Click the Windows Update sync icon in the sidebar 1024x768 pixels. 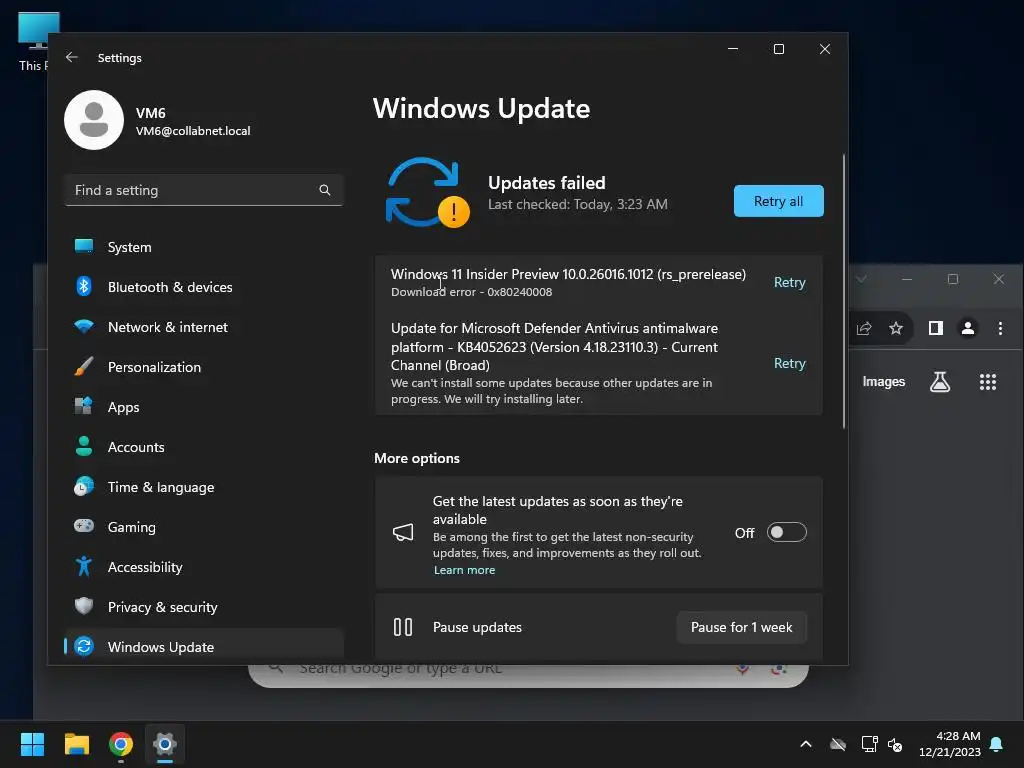84,647
